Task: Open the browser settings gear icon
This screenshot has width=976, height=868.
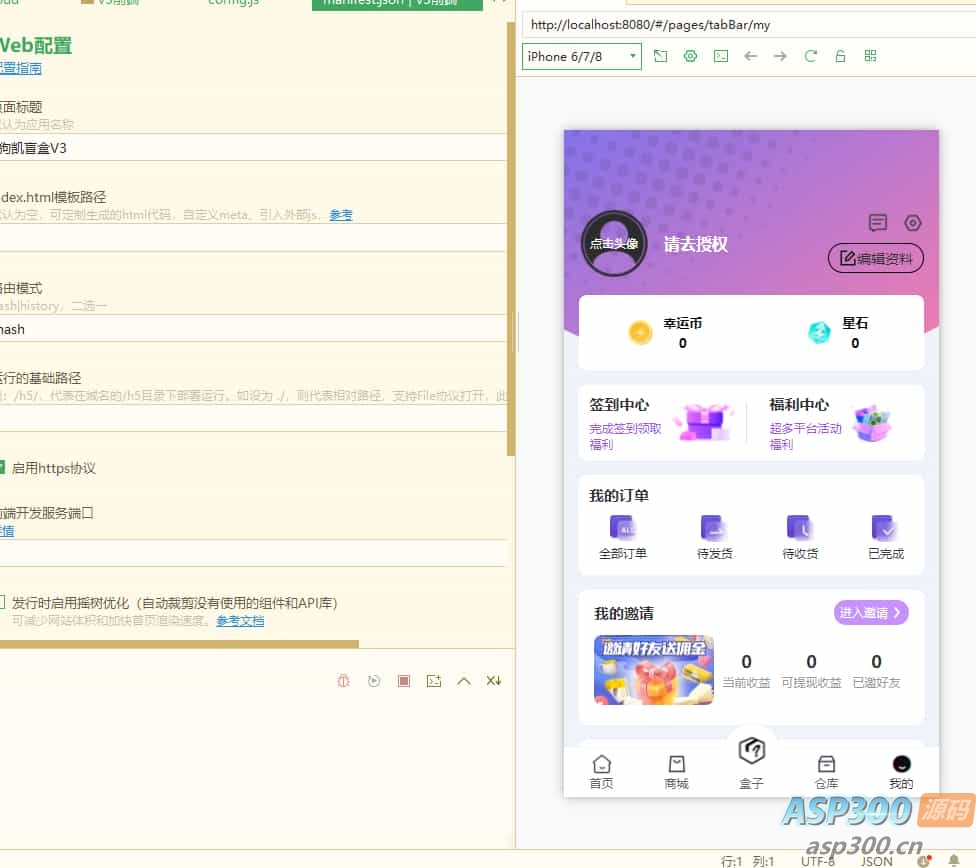Action: tap(690, 56)
